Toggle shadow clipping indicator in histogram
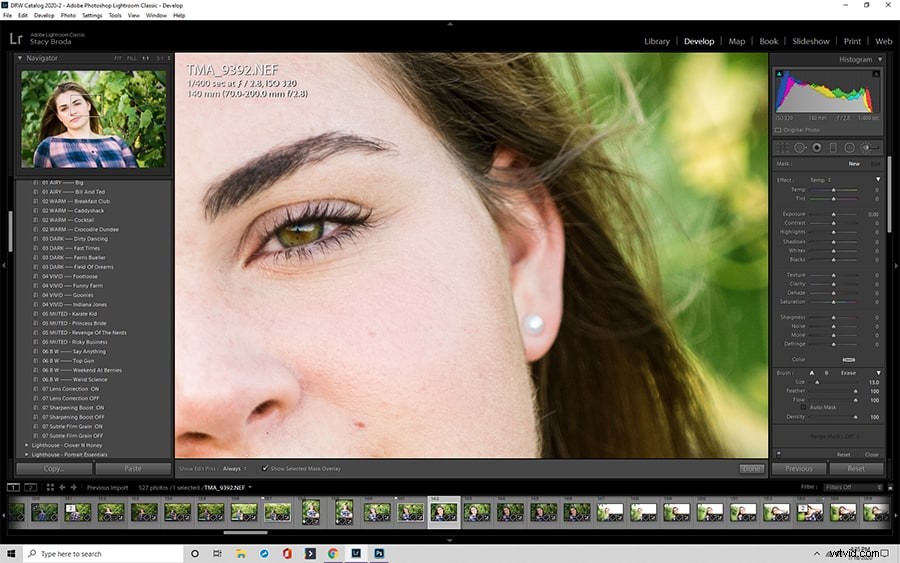 pos(779,74)
